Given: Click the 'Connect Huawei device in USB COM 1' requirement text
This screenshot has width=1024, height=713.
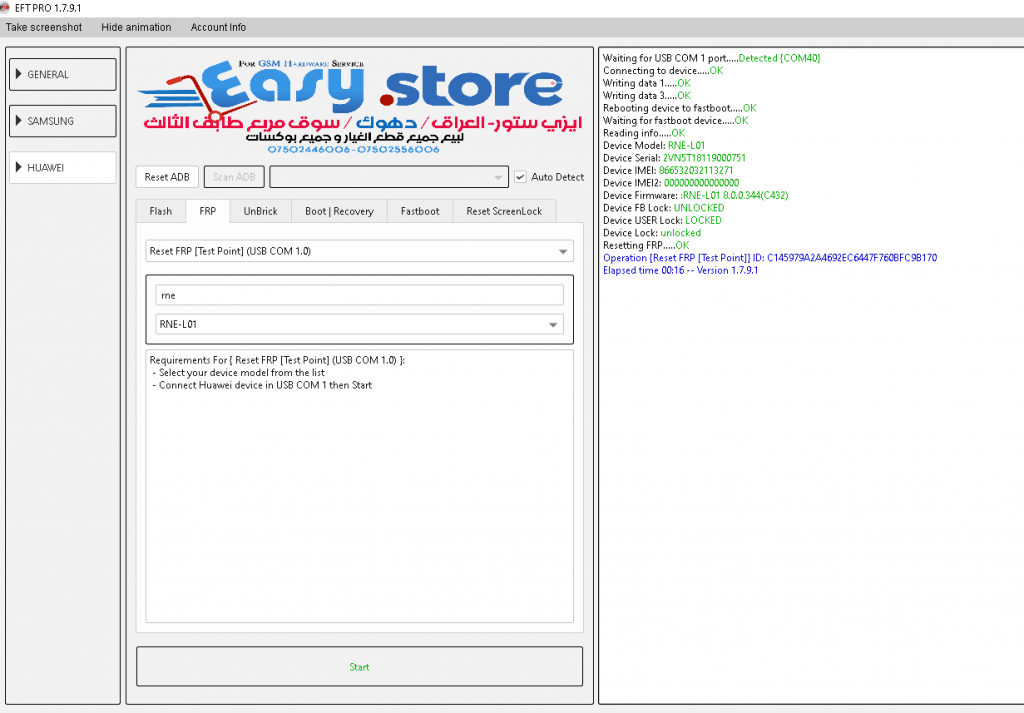Looking at the screenshot, I should tap(265, 385).
